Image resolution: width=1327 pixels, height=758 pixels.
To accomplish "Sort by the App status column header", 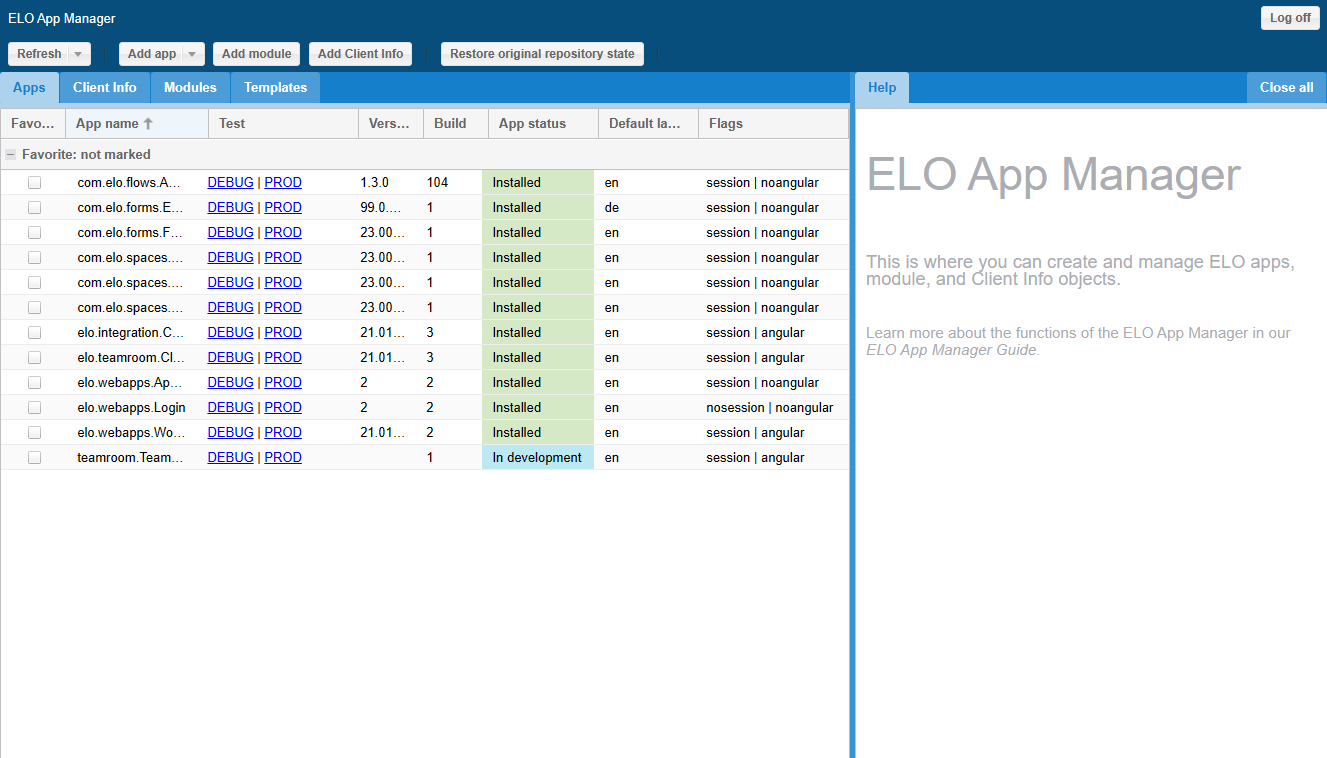I will click(x=543, y=124).
